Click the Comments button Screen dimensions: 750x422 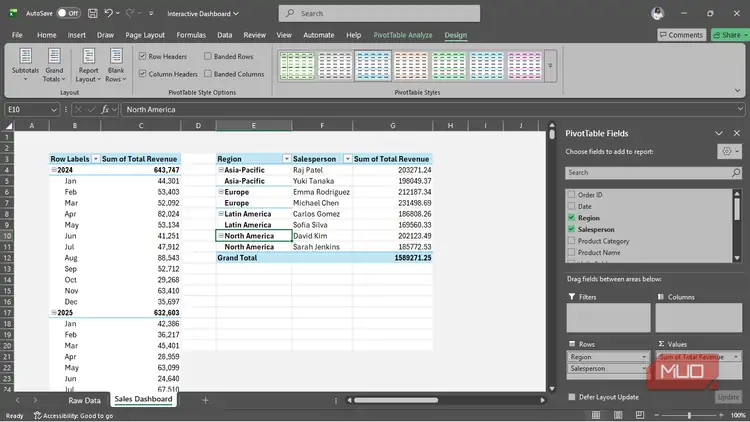681,35
